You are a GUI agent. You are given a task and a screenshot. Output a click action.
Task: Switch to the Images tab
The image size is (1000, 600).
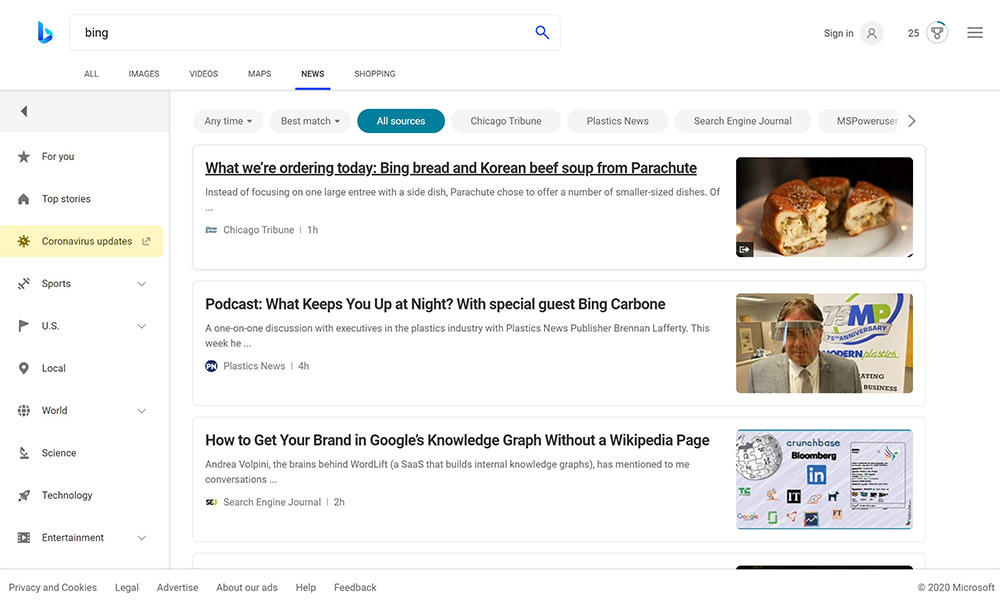pyautogui.click(x=144, y=74)
